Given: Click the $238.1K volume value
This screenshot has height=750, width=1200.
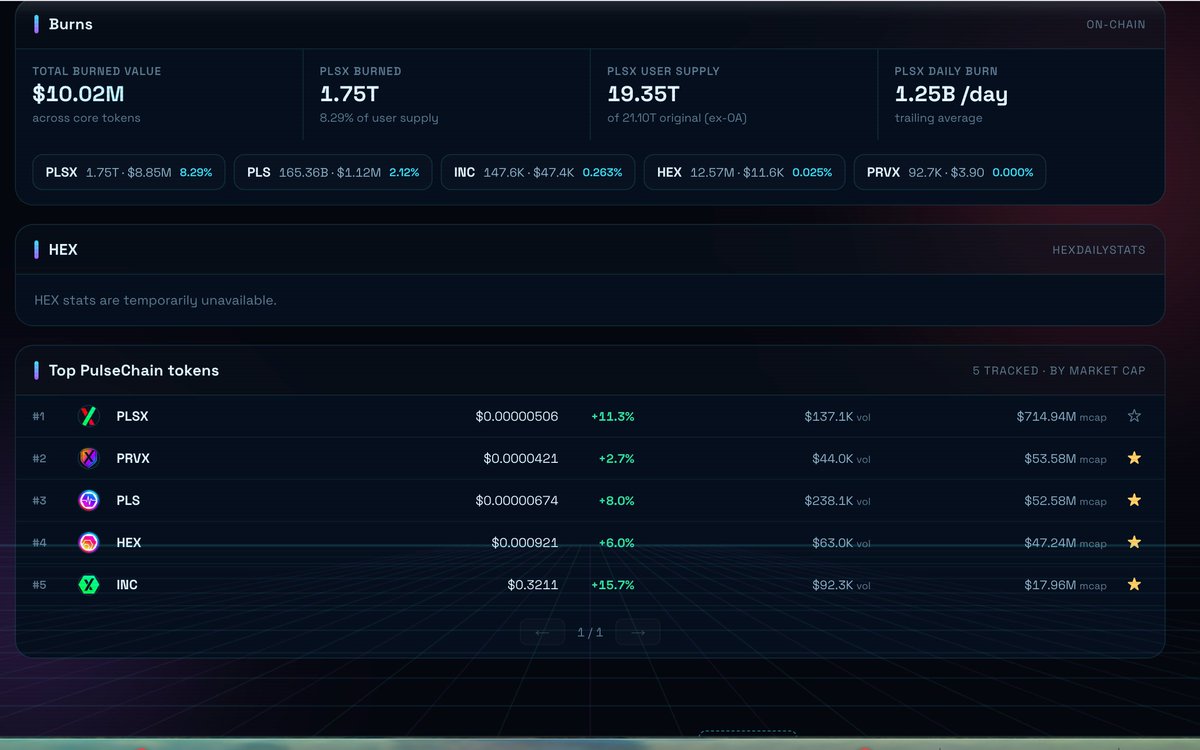Looking at the screenshot, I should click(828, 500).
